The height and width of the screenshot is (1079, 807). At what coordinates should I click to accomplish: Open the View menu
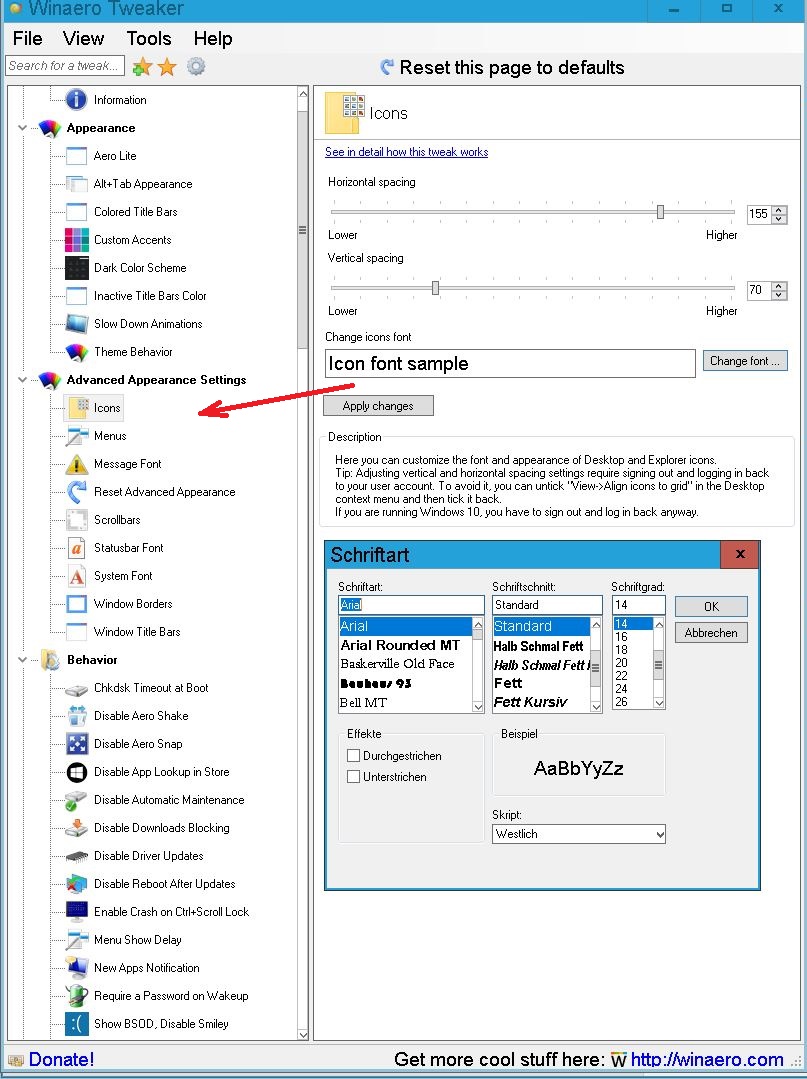pos(83,39)
